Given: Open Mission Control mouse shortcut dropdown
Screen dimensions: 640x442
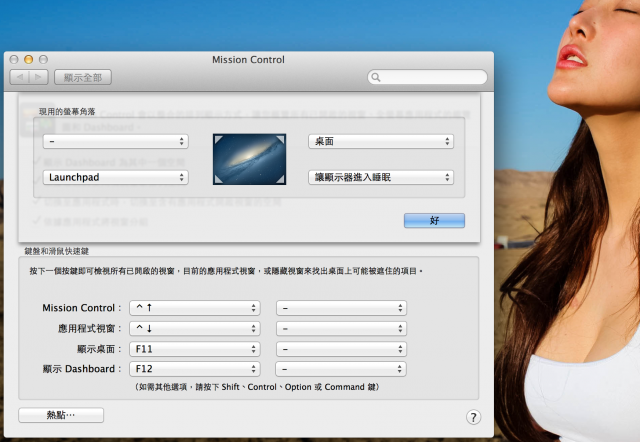Looking at the screenshot, I should [x=341, y=308].
